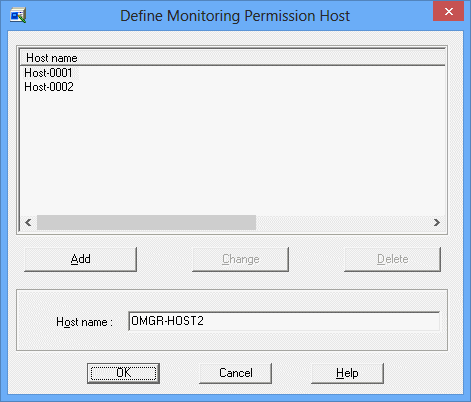Open Help for this dialog

(x=347, y=373)
